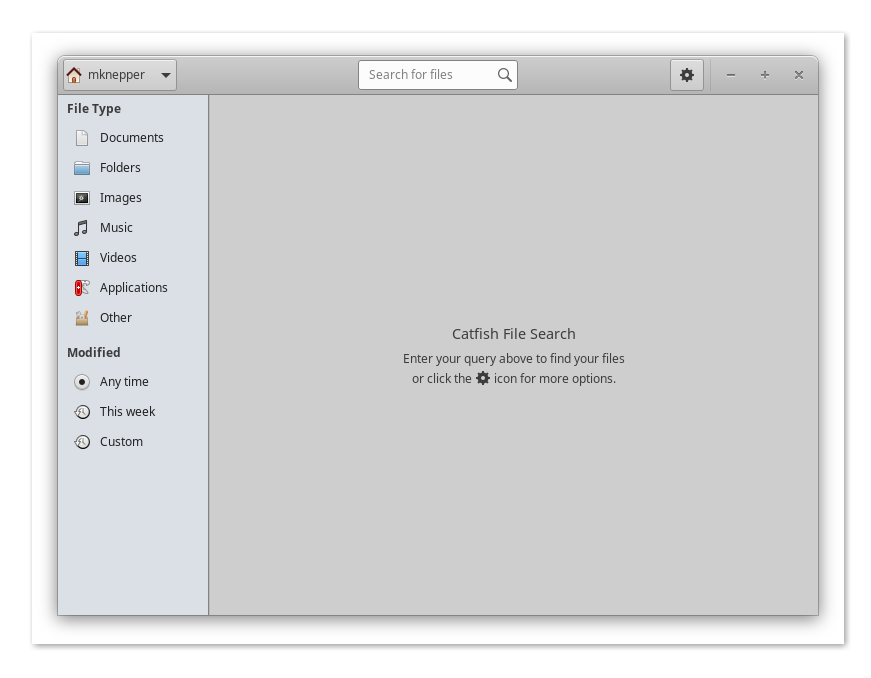Choose the Custom modified label

(121, 442)
